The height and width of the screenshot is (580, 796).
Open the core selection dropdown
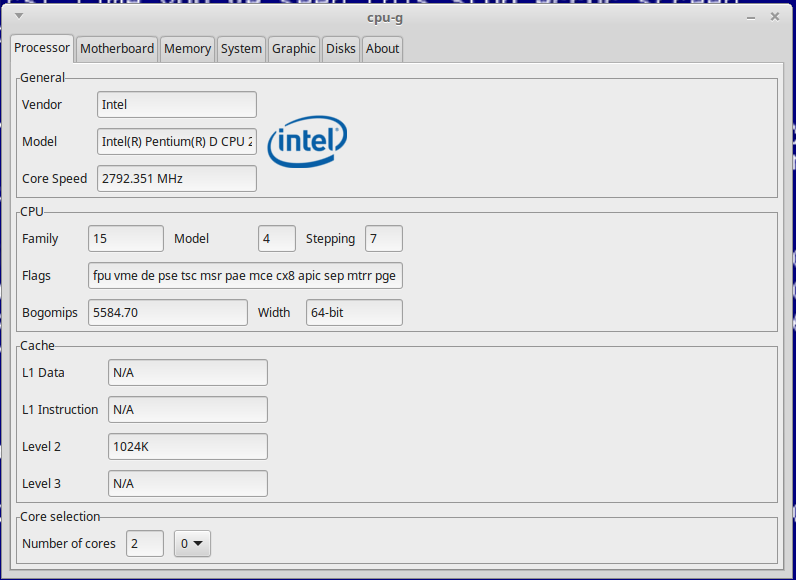[x=192, y=543]
